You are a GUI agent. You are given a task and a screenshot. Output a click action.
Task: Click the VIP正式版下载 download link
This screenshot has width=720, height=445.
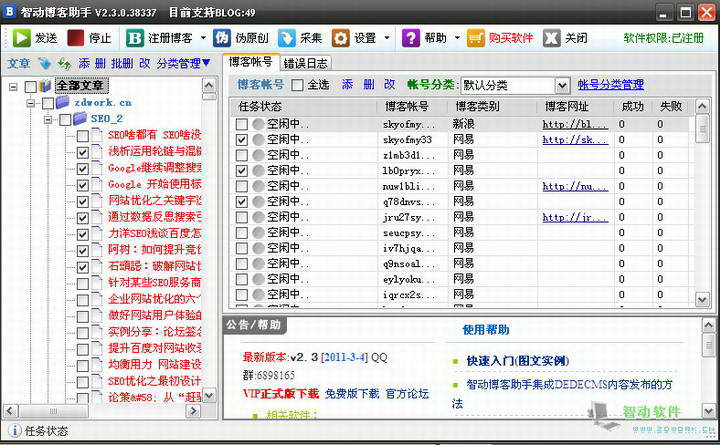(281, 393)
